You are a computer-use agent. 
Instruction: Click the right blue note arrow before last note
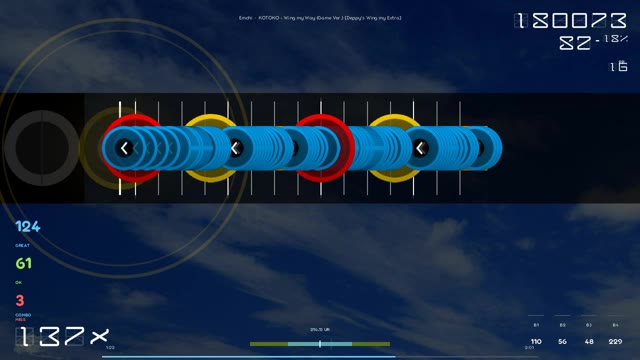point(421,148)
